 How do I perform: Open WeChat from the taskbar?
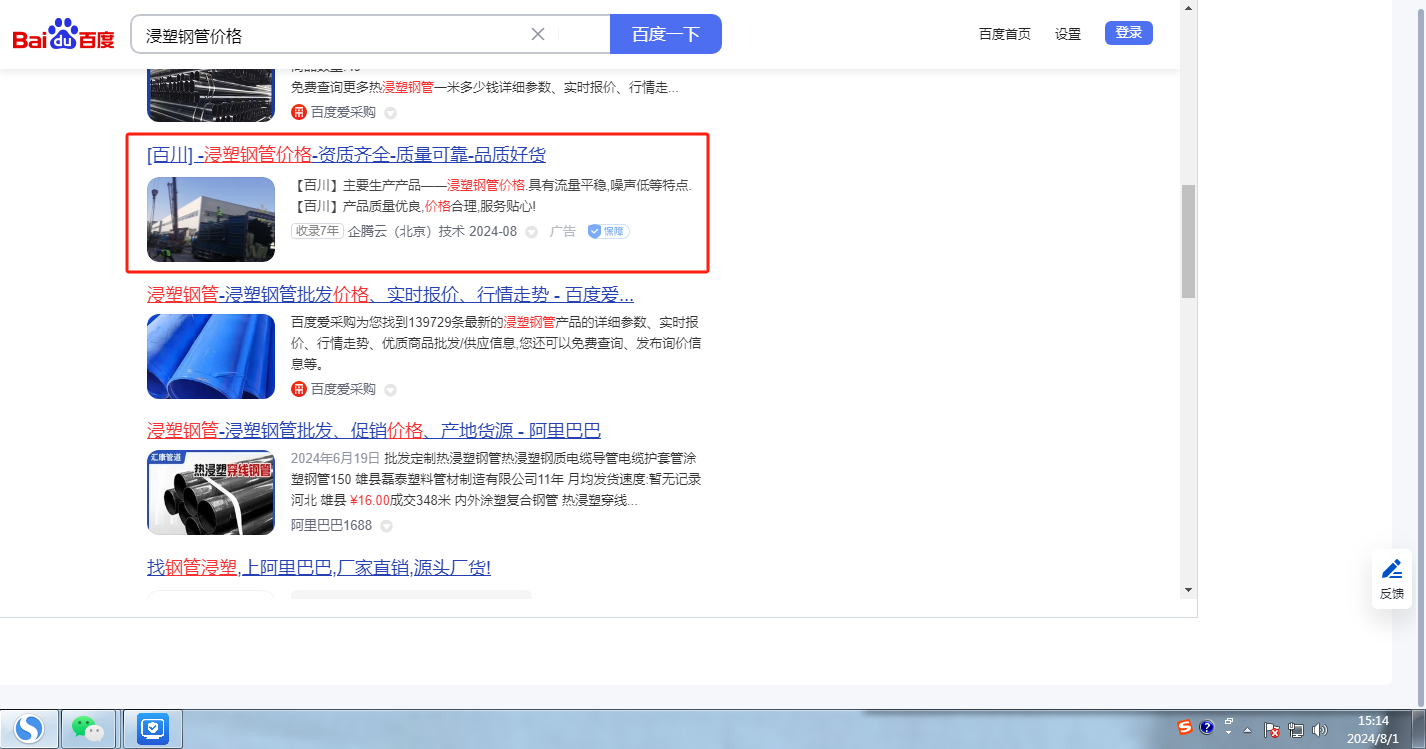(x=88, y=729)
